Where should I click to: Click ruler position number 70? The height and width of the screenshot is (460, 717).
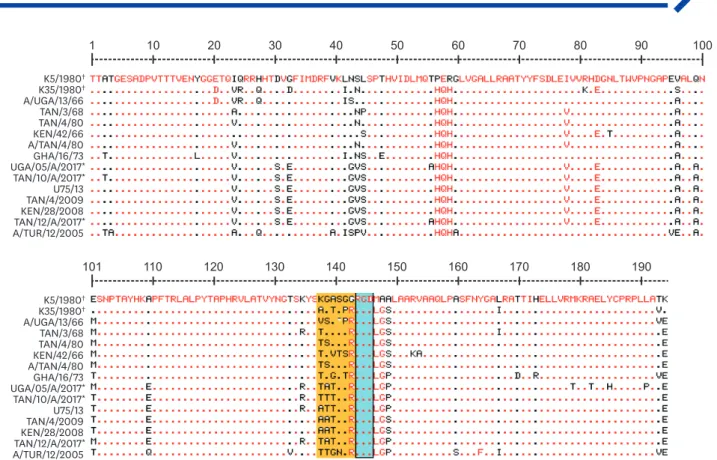519,45
